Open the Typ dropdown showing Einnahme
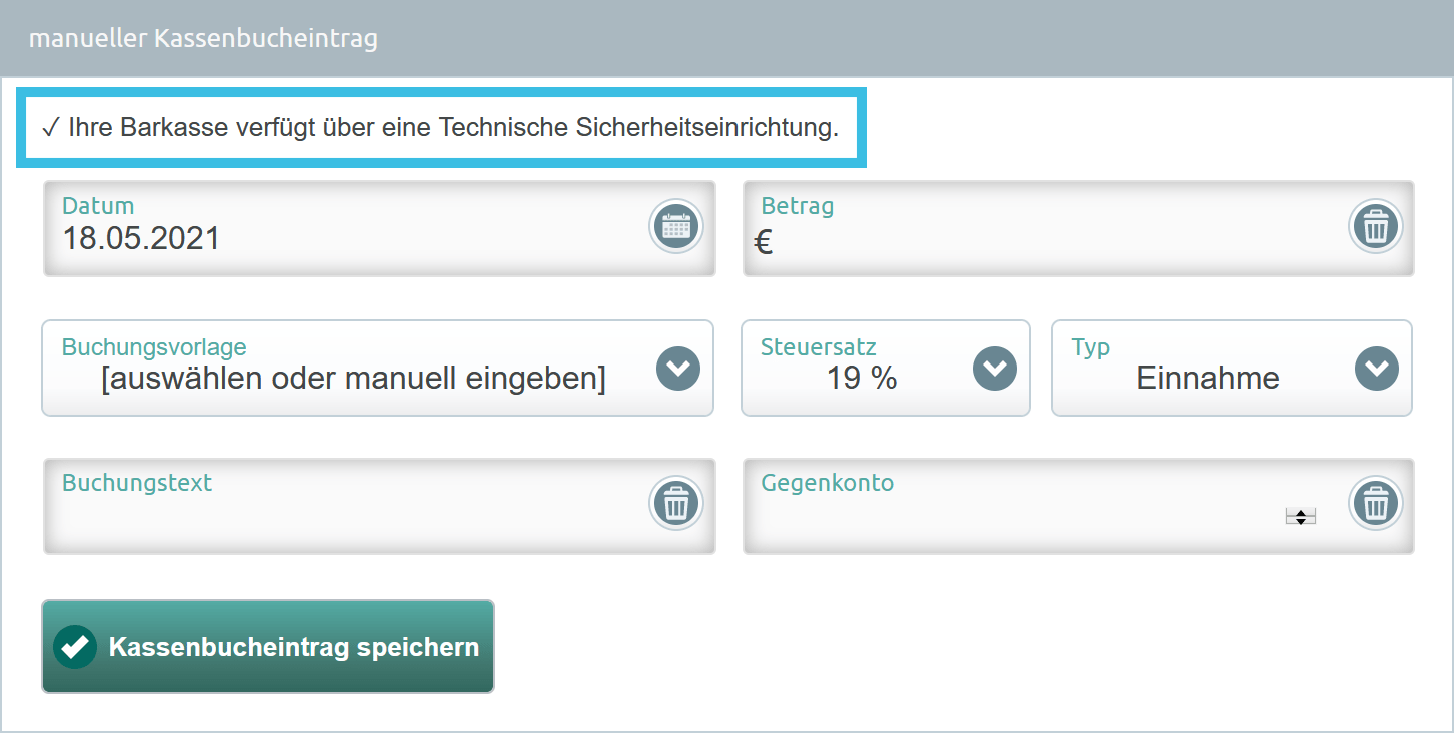1454x733 pixels. pyautogui.click(x=1231, y=368)
